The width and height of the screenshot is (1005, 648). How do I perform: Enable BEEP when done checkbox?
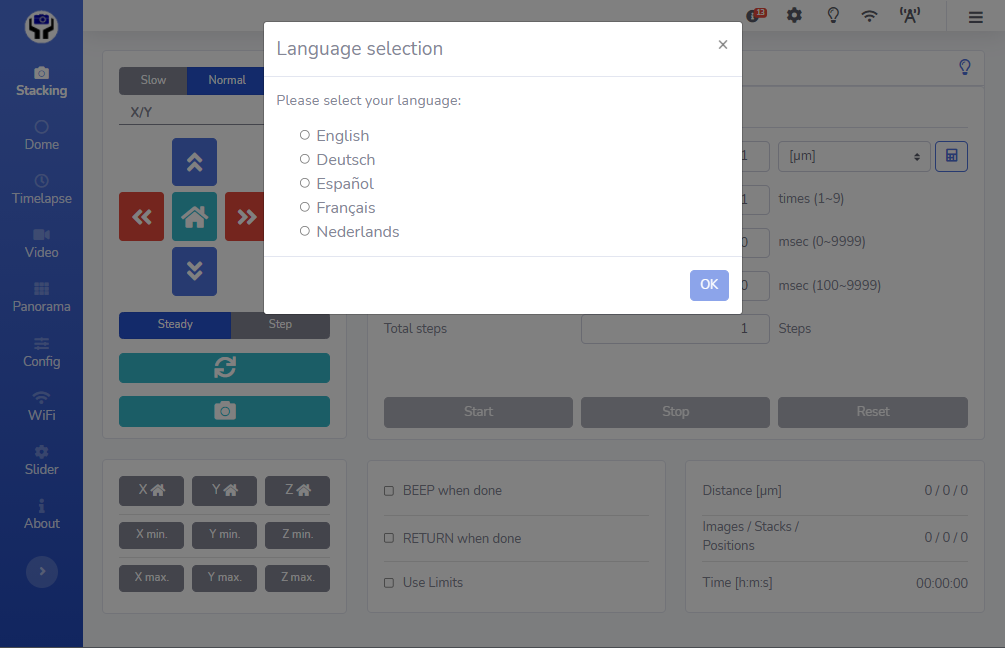click(x=390, y=491)
